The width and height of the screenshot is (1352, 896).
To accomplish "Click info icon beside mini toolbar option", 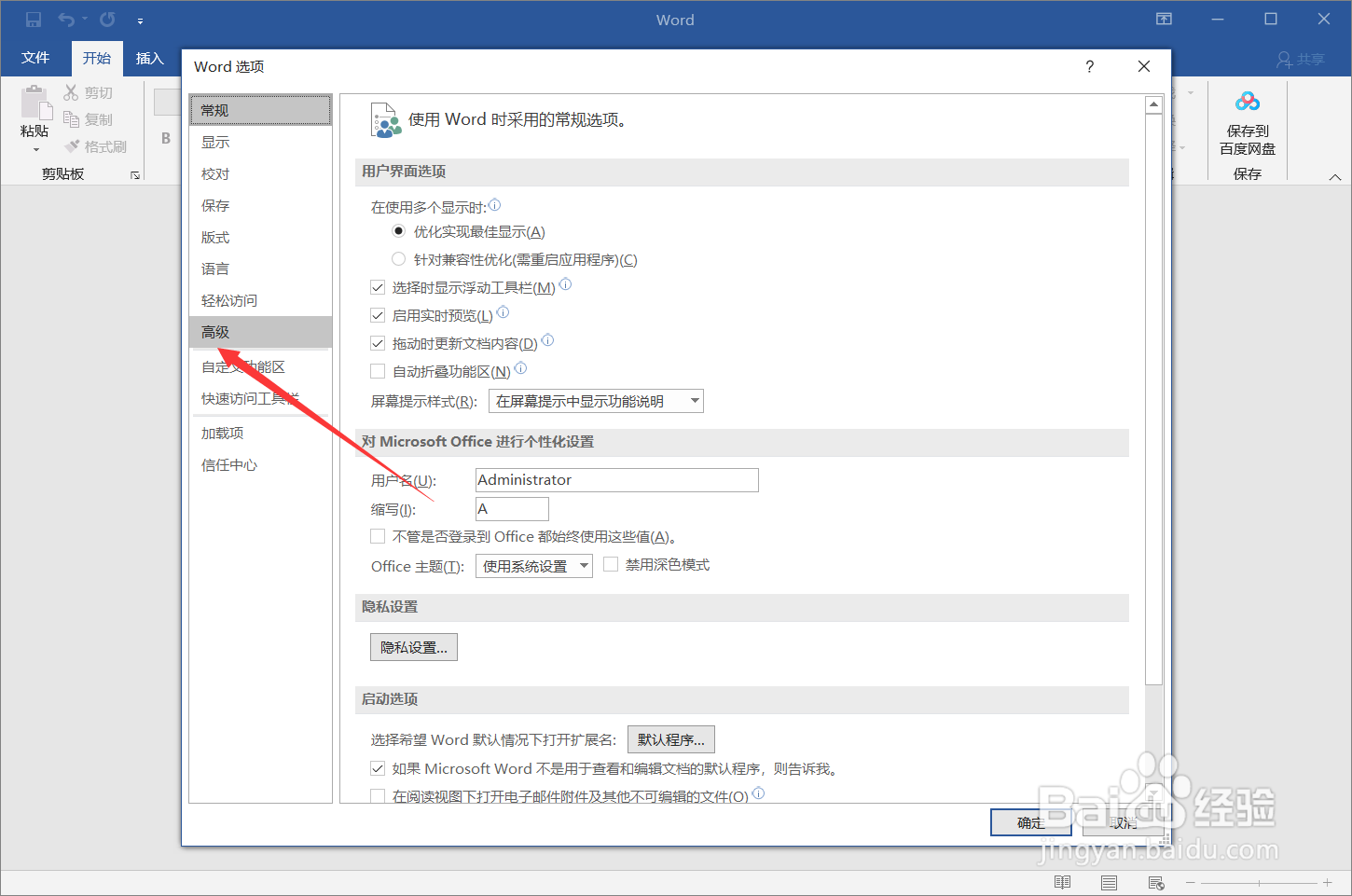I will point(565,284).
